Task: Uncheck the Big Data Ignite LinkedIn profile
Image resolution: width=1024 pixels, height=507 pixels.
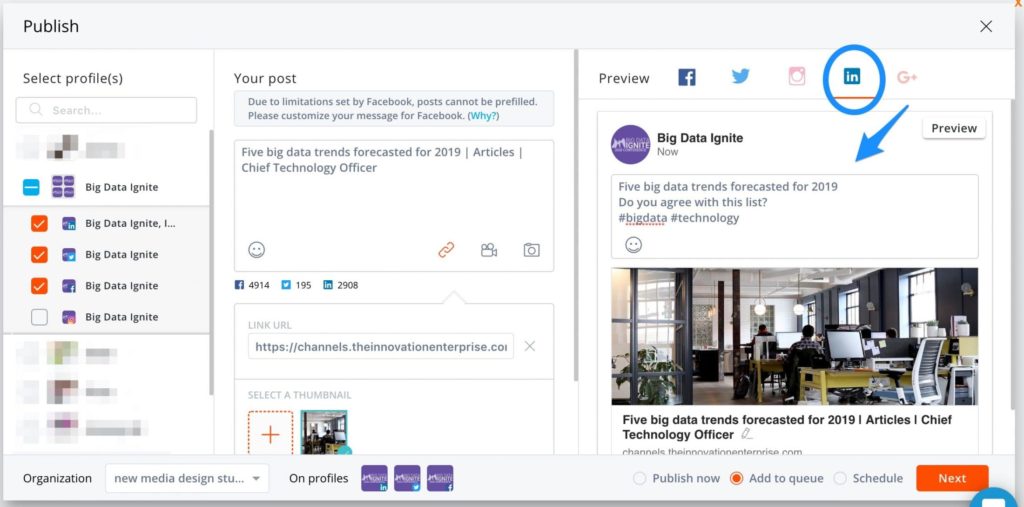Action: click(x=39, y=224)
